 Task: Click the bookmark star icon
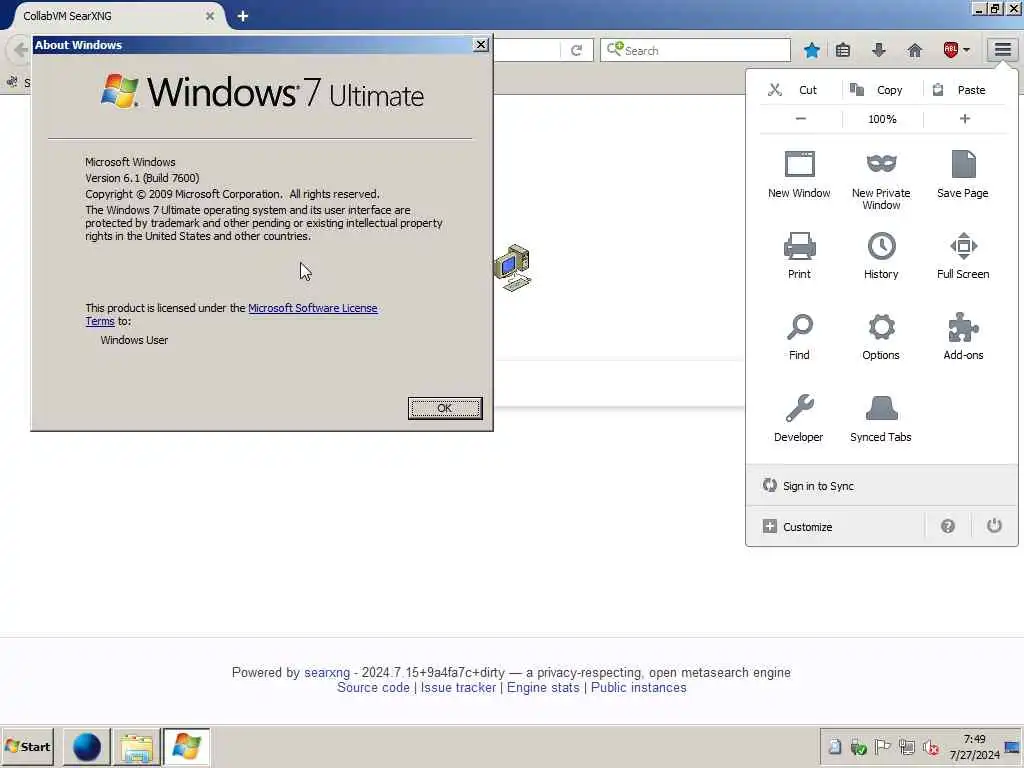point(812,50)
